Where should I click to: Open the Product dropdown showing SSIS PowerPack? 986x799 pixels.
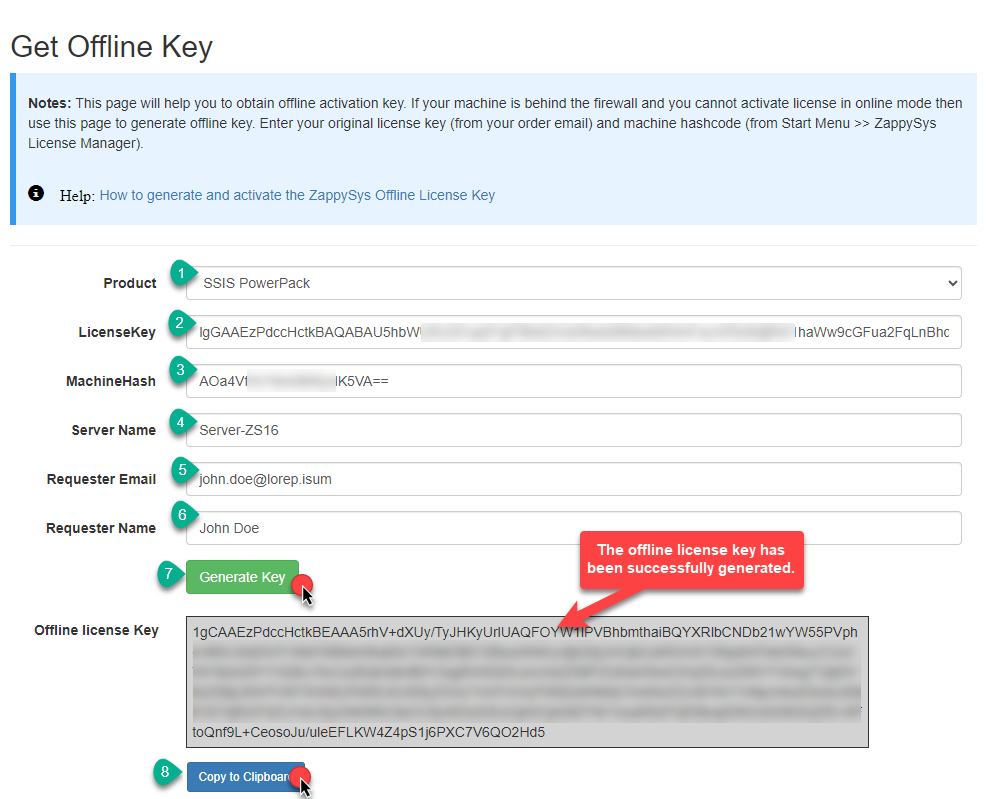(573, 283)
